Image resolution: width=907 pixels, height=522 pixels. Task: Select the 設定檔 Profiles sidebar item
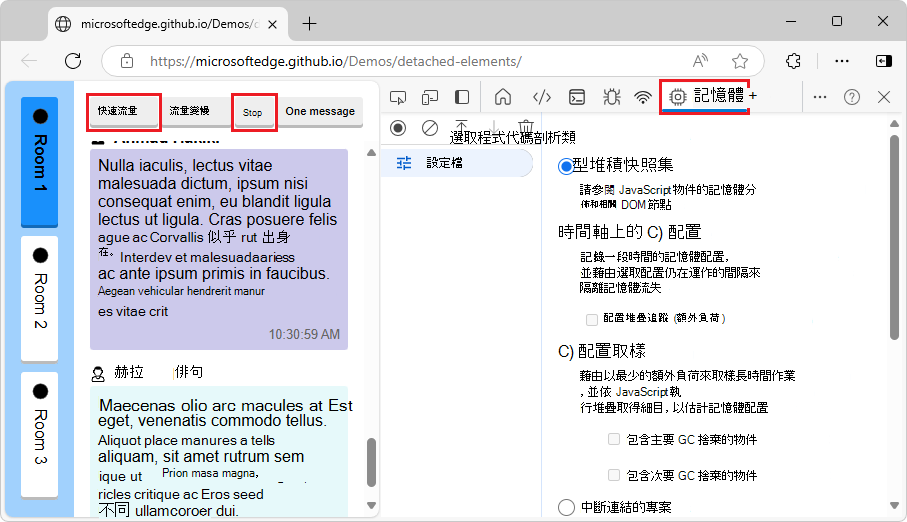click(457, 163)
